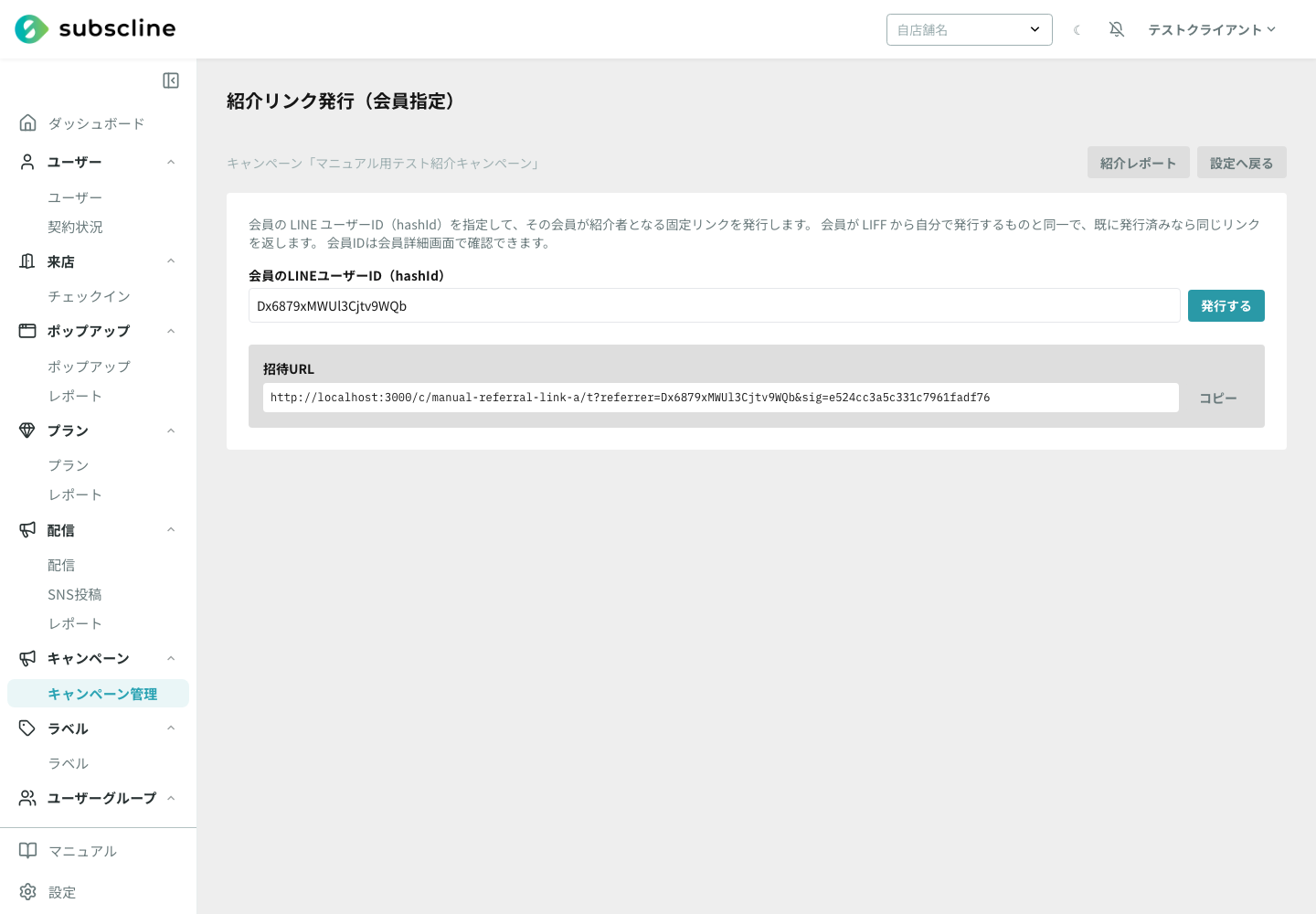Click the マニュアル book icon
The image size is (1316, 914).
27,851
